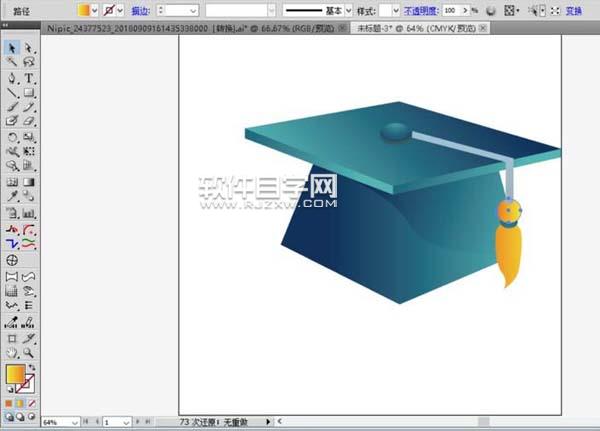
Task: Select the Lasso tool
Action: [x=29, y=62]
